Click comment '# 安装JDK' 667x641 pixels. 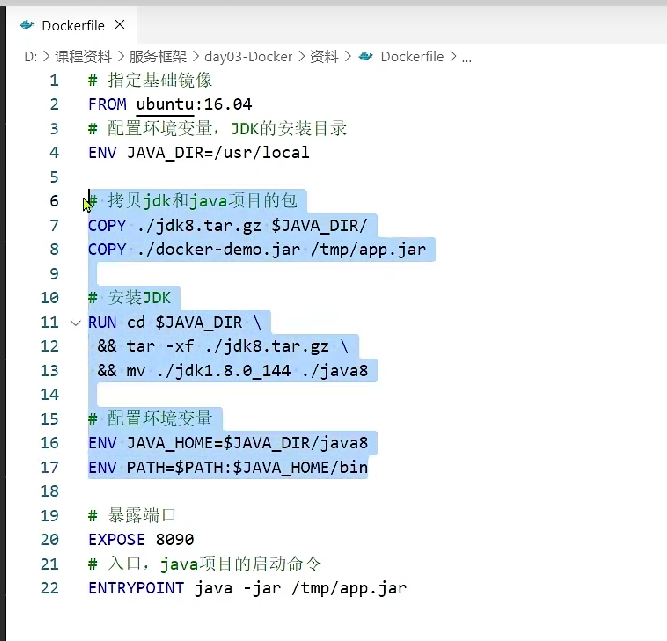(129, 297)
